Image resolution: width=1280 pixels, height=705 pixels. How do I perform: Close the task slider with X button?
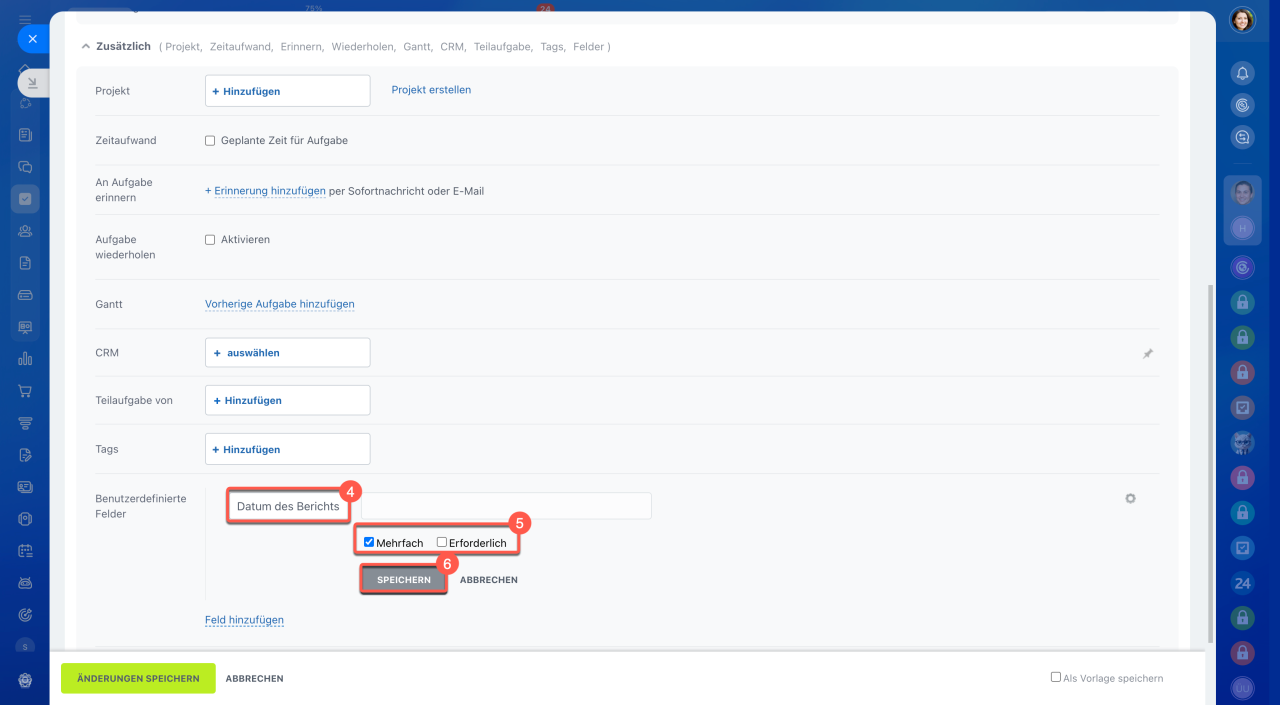[32, 39]
